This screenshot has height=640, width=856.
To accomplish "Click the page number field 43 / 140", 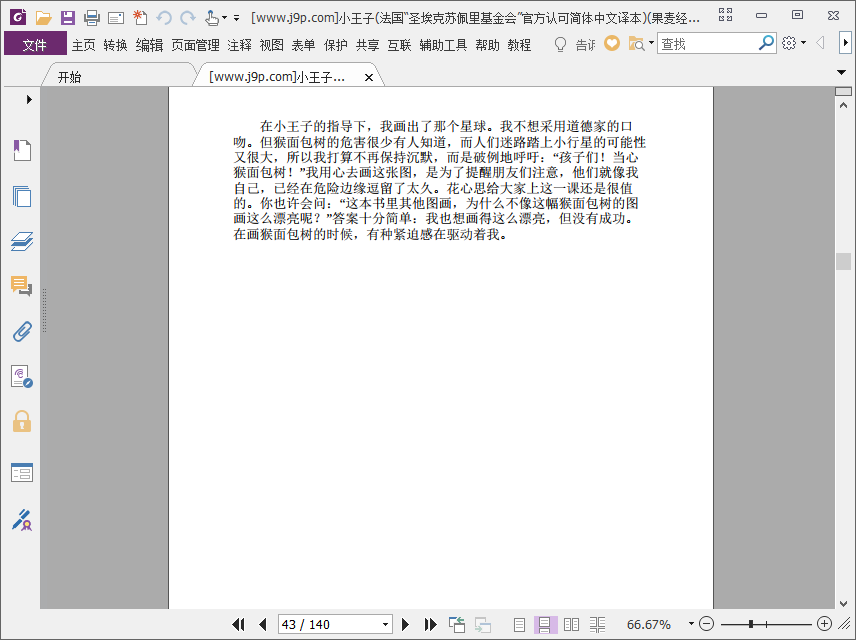I will point(329,624).
